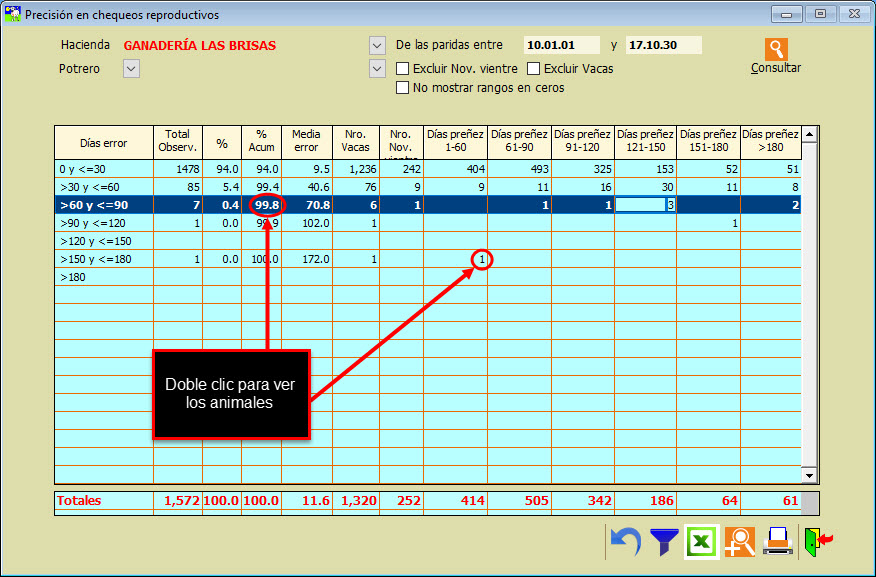
Task: Exit window via green door icon
Action: point(818,542)
